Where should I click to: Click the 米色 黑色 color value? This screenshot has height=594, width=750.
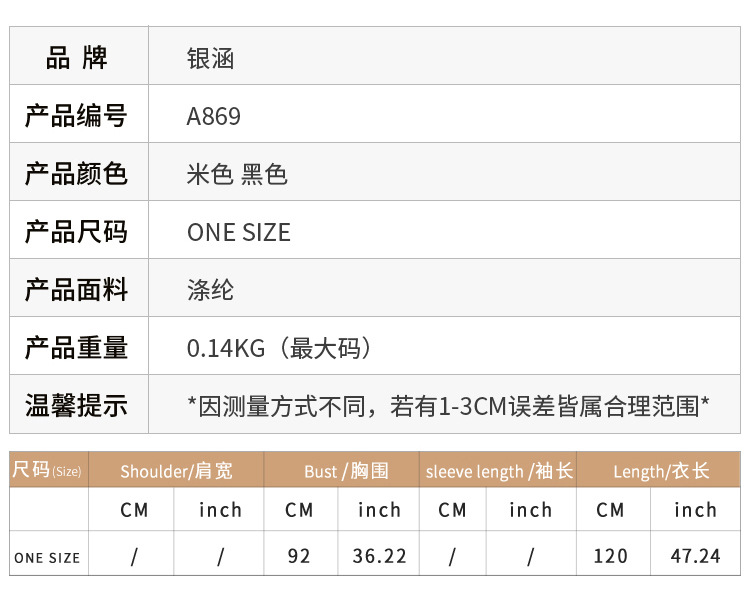click(237, 174)
